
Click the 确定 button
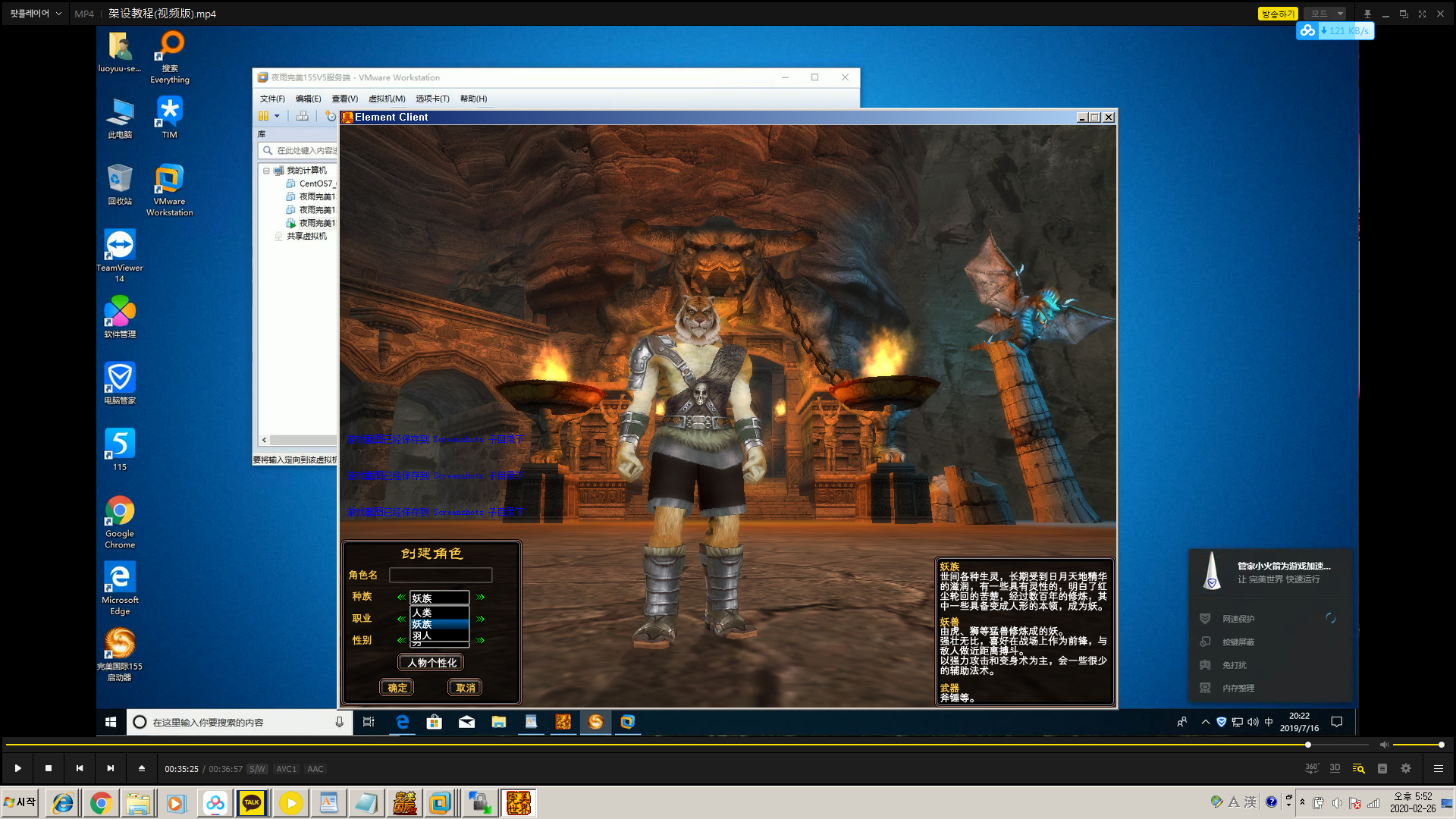coord(397,688)
